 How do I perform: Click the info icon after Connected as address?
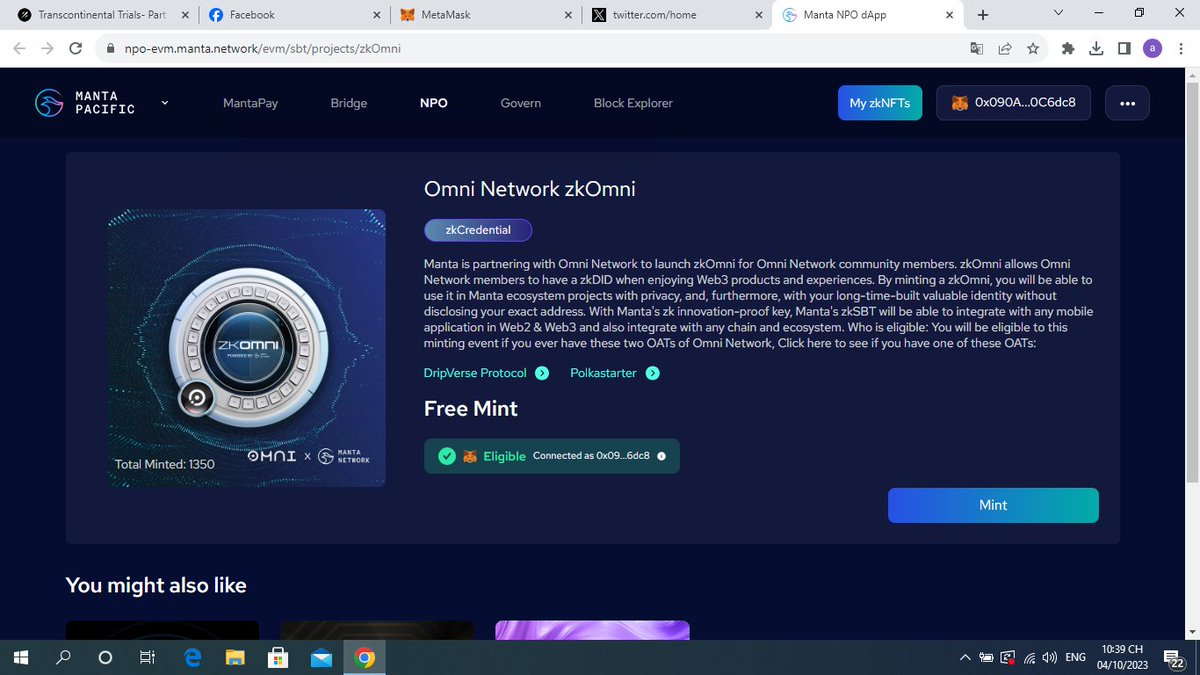(x=661, y=456)
